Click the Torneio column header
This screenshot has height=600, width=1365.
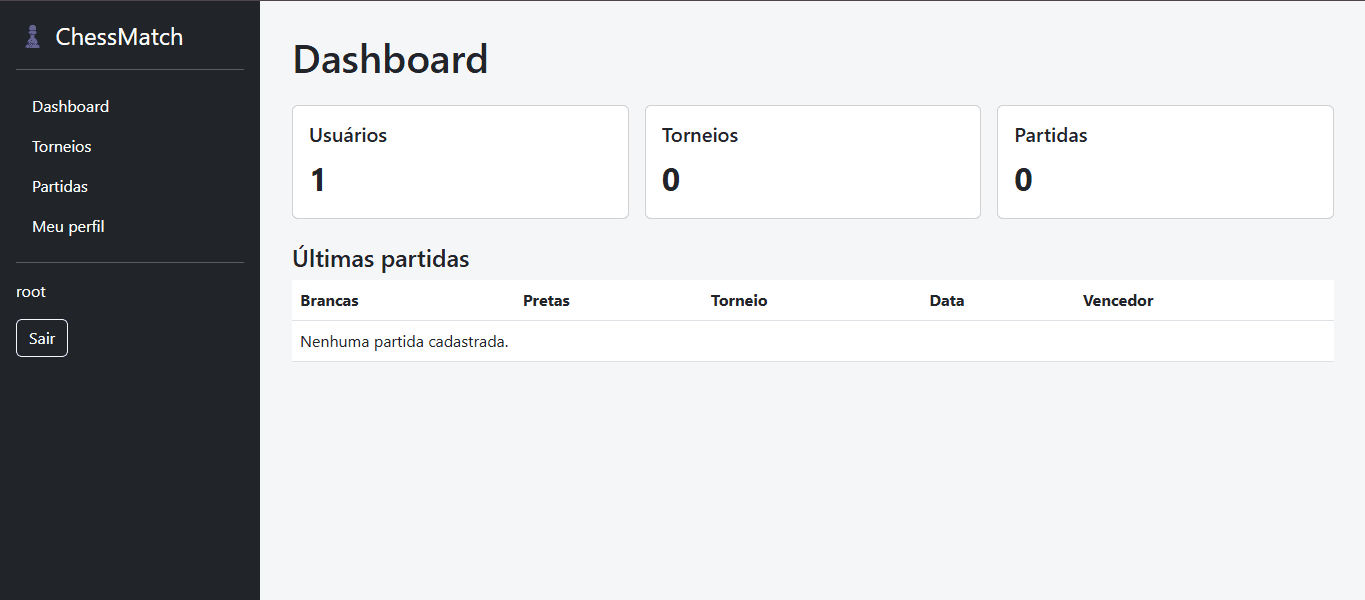(x=739, y=300)
